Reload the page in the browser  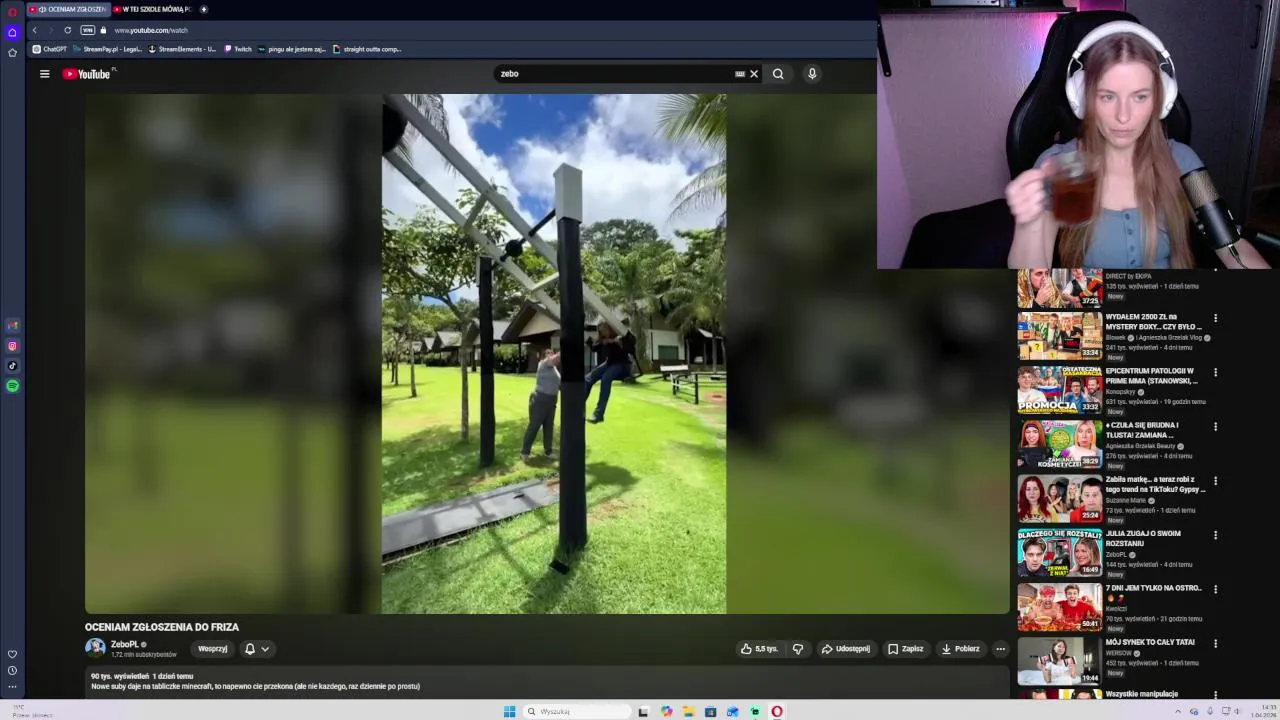coord(68,30)
